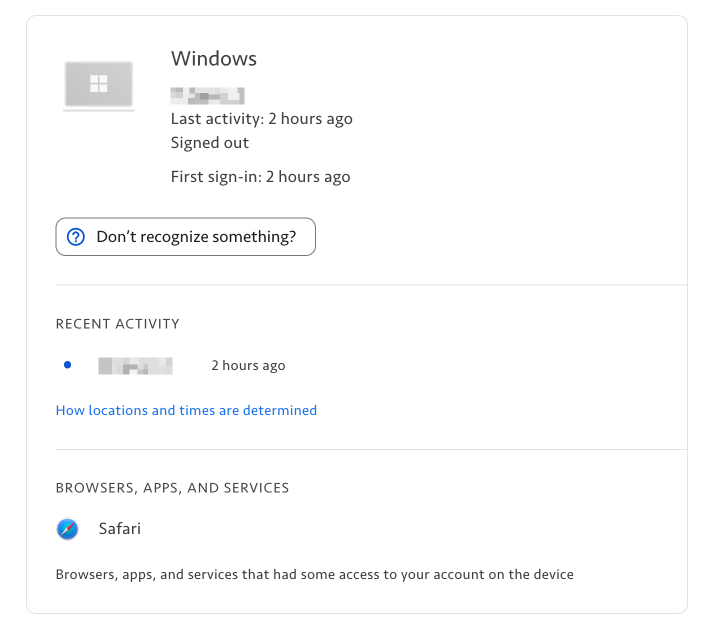Click the blurred device name under Windows

tap(207, 96)
